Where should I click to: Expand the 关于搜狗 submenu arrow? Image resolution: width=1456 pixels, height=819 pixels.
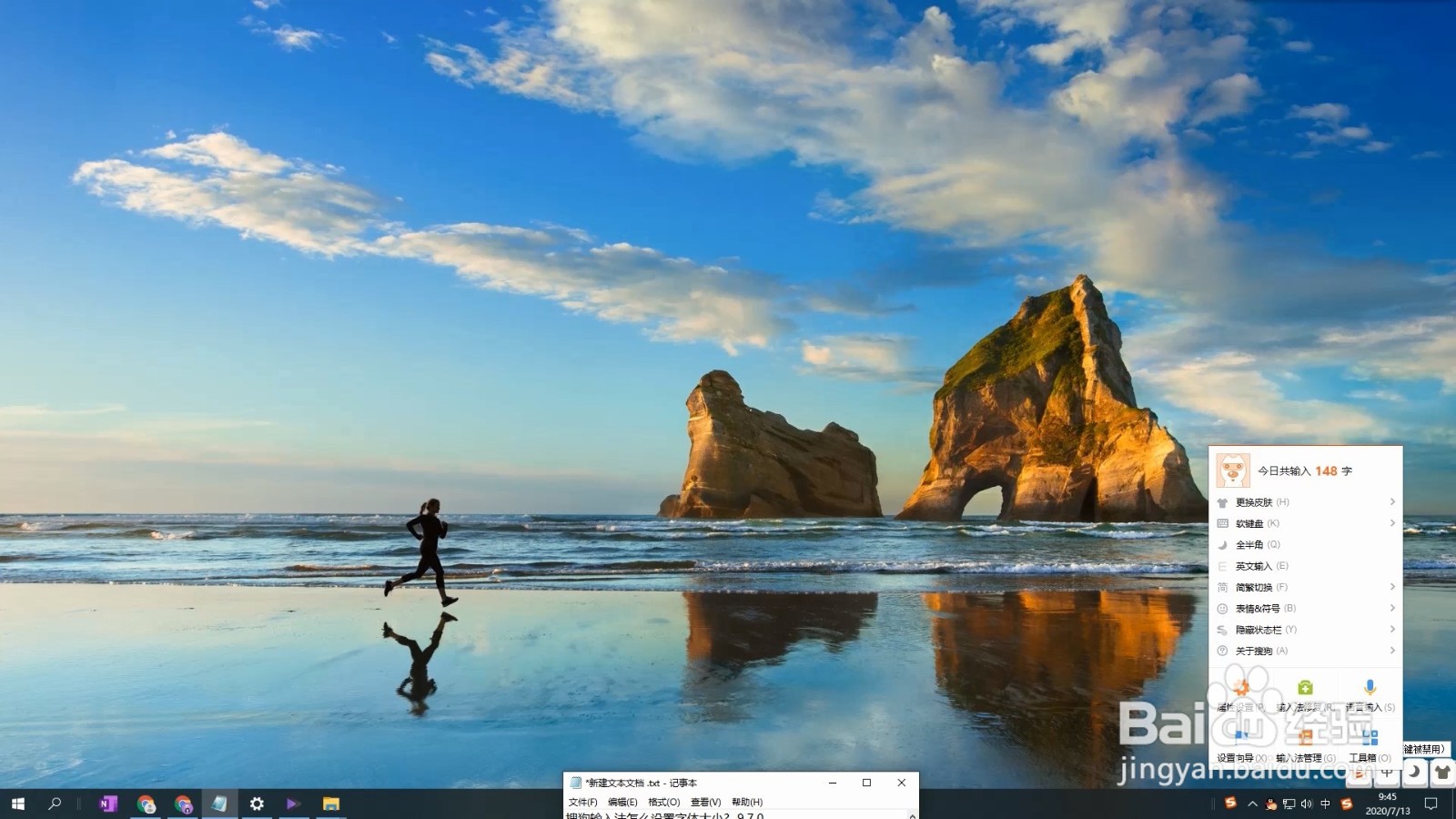pyautogui.click(x=1392, y=651)
